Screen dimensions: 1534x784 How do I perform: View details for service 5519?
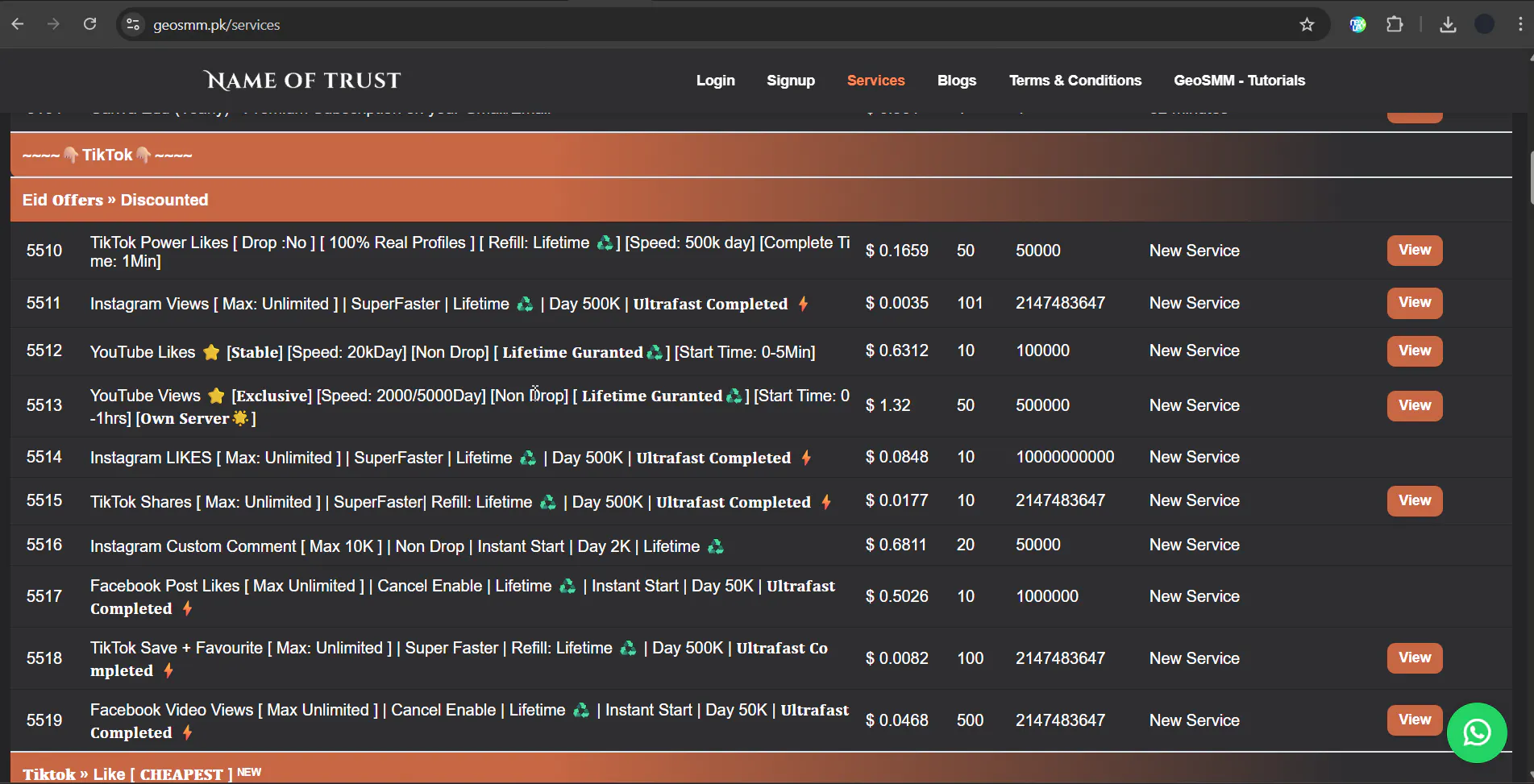pos(1415,720)
